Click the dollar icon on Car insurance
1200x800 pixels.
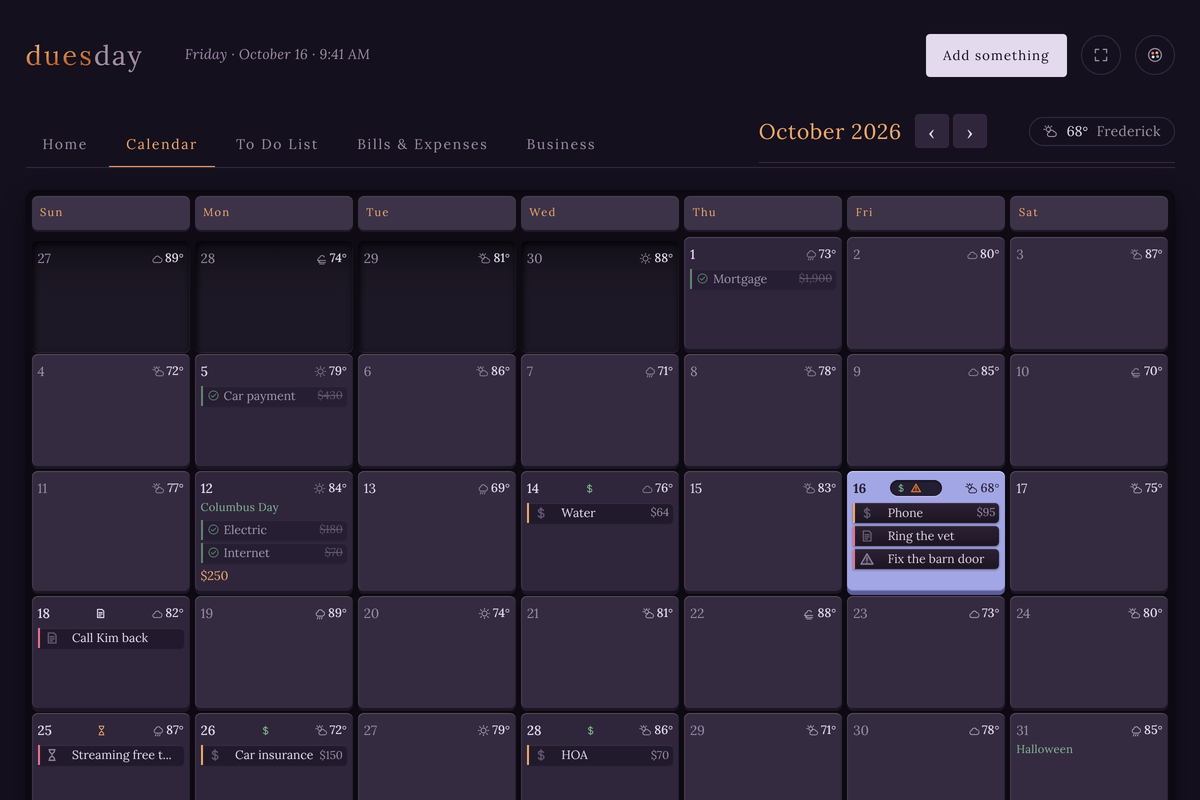[x=215, y=755]
